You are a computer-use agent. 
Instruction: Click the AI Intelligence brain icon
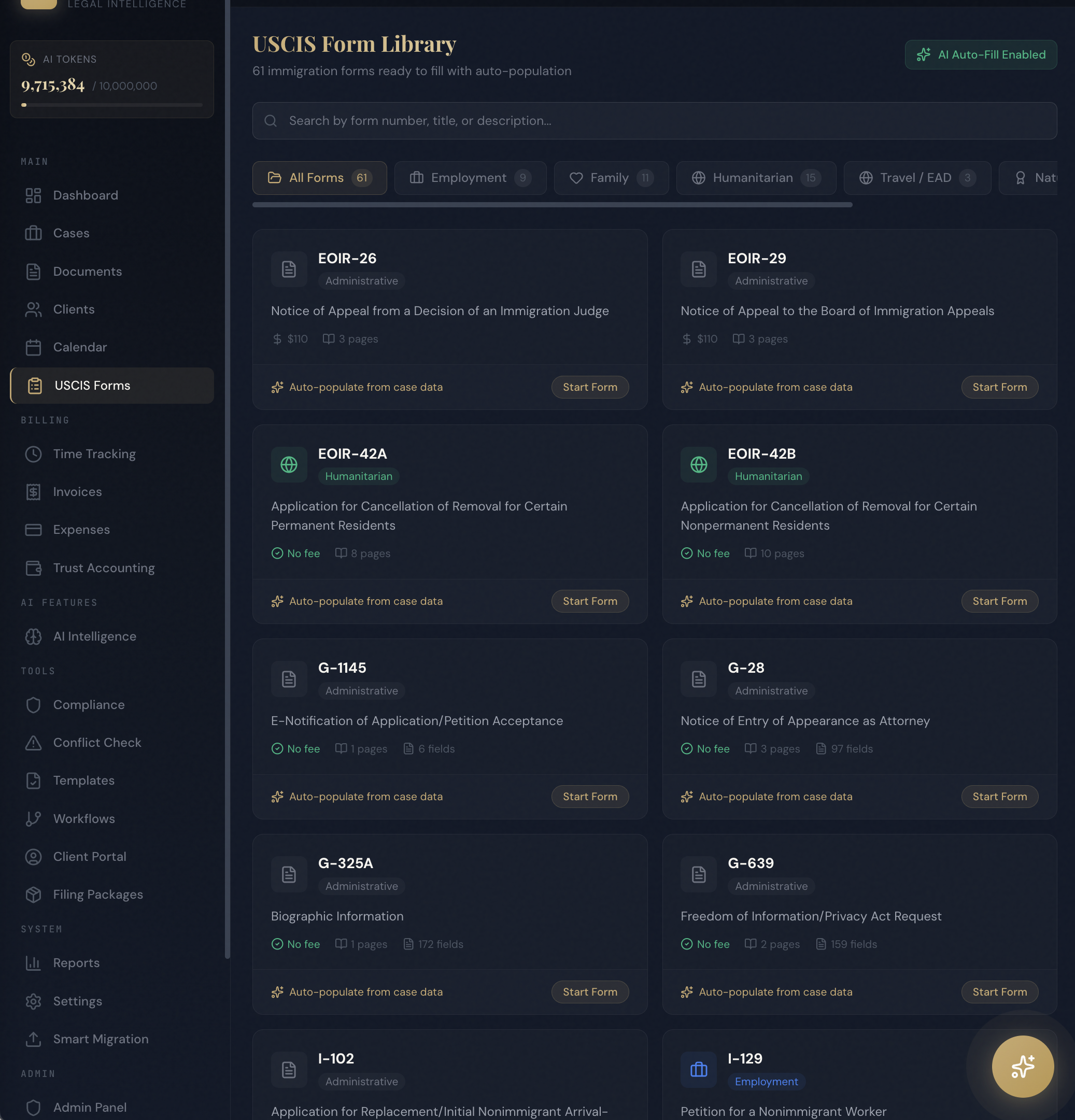pos(33,636)
